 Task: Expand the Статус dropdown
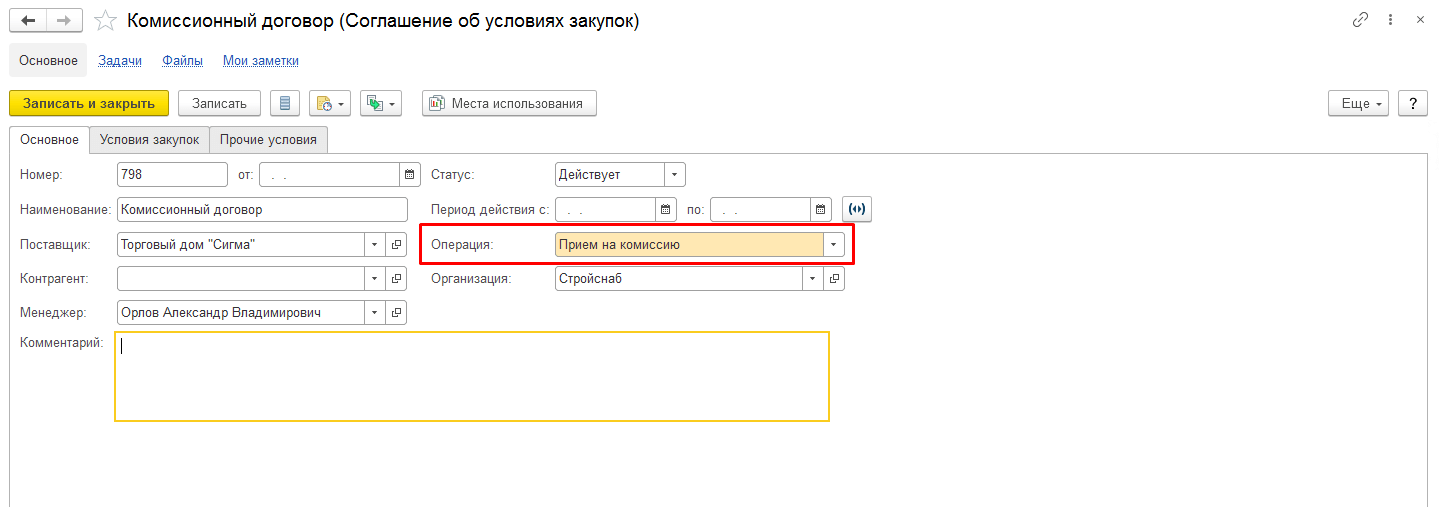coord(675,175)
